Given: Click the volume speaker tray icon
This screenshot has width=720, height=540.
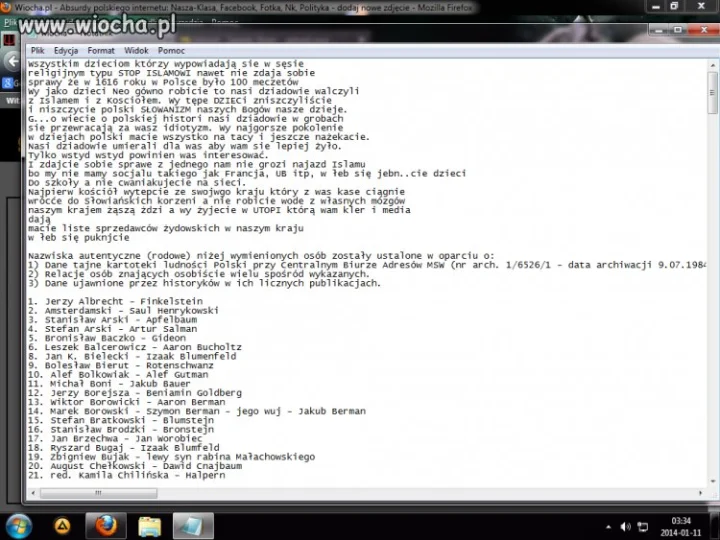Looking at the screenshot, I should point(625,527).
